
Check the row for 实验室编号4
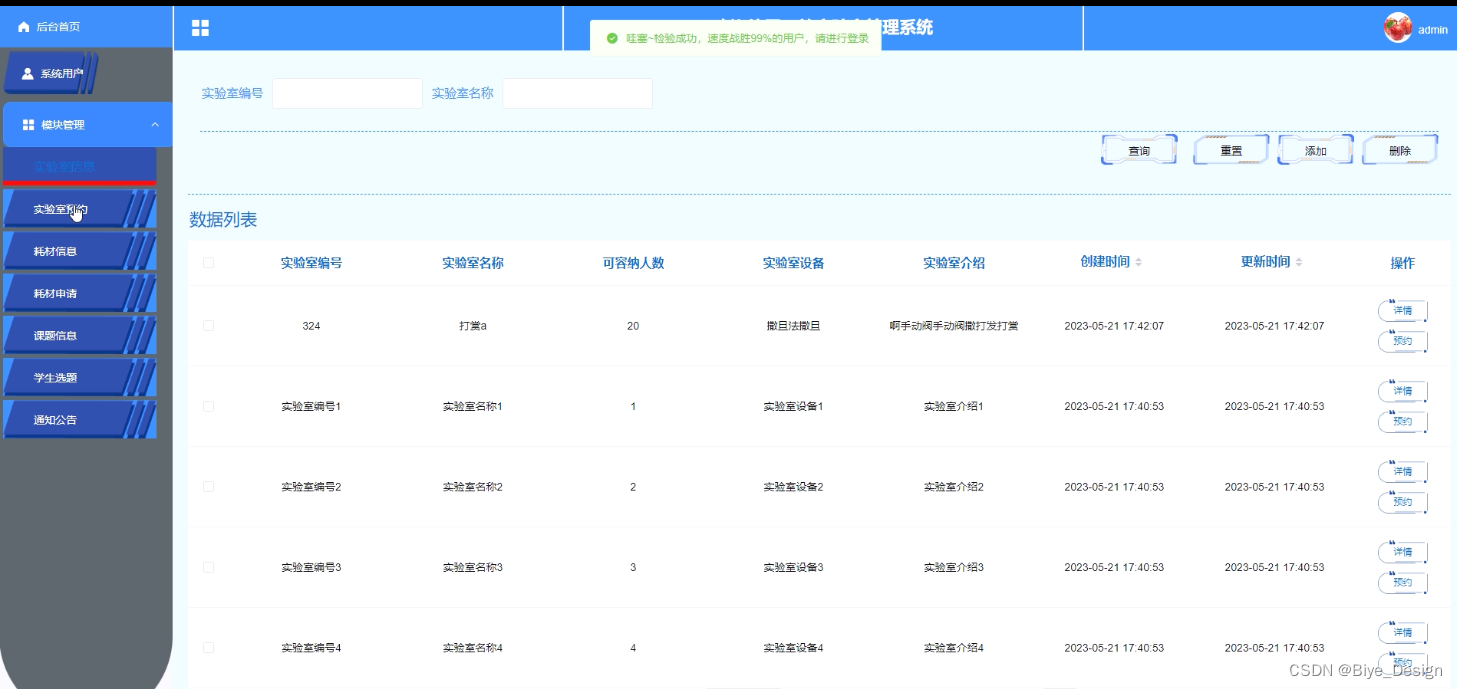pyautogui.click(x=208, y=648)
